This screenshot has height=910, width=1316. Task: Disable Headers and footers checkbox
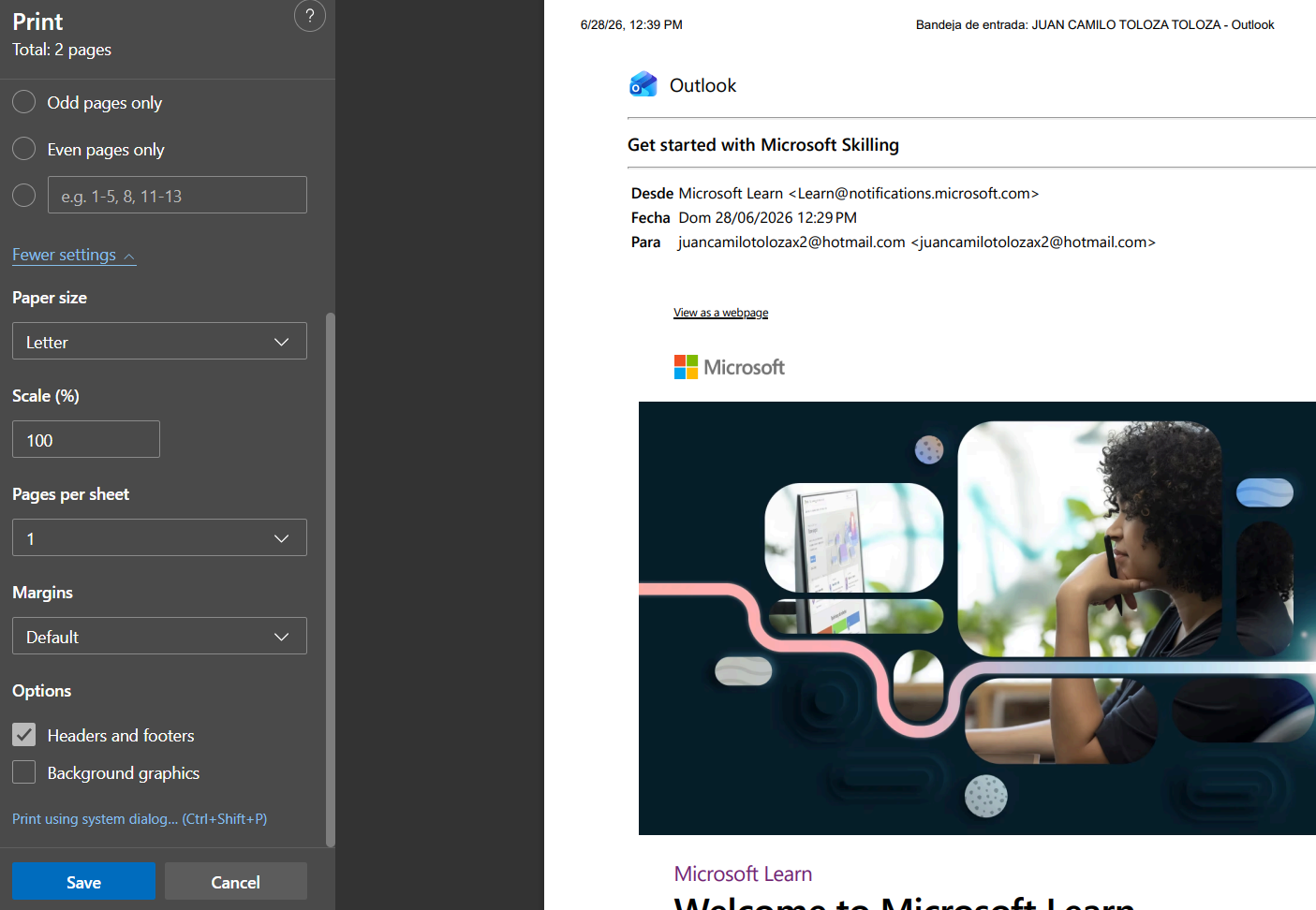24,735
